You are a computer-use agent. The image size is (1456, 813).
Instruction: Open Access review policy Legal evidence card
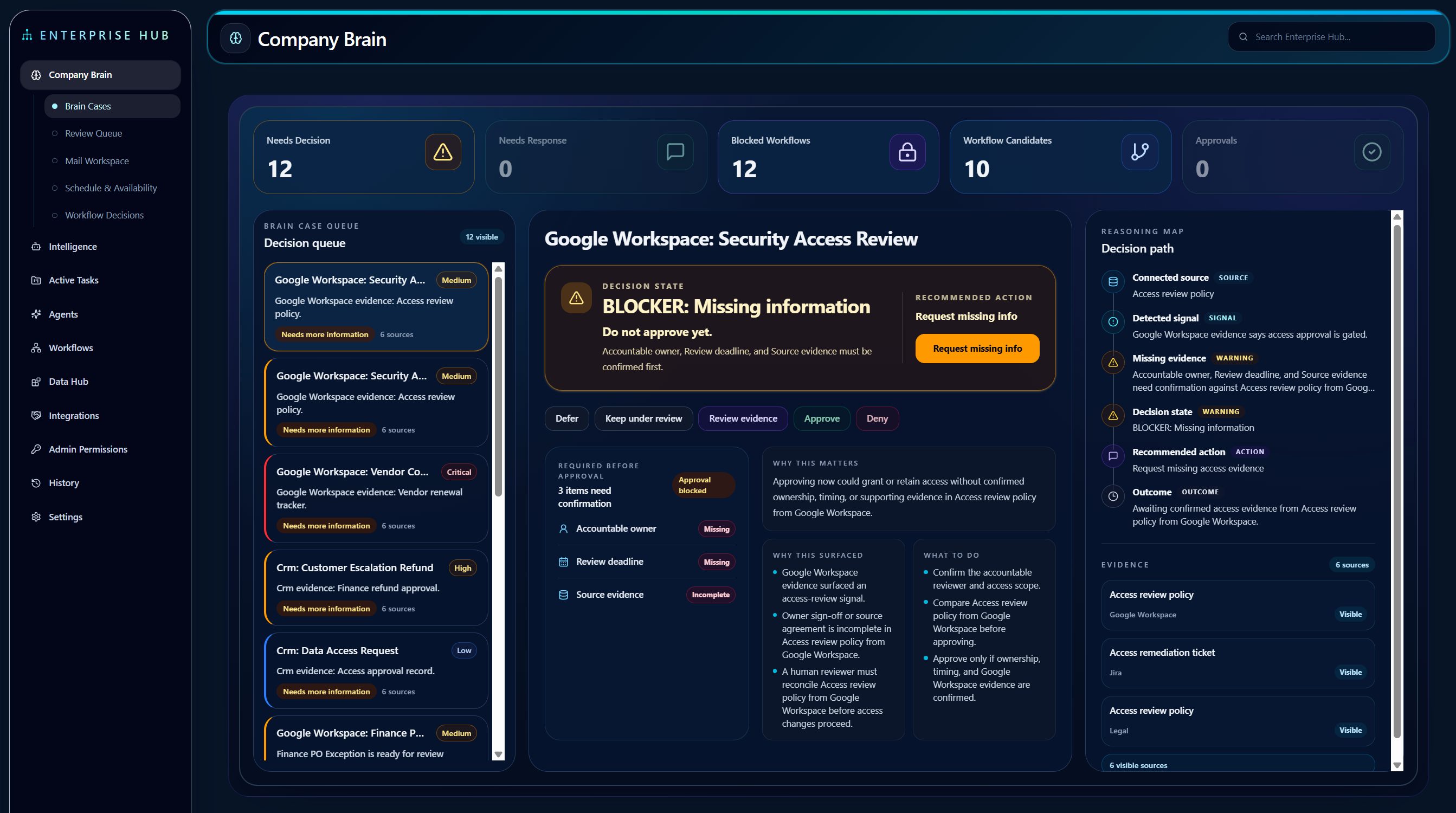click(1237, 721)
